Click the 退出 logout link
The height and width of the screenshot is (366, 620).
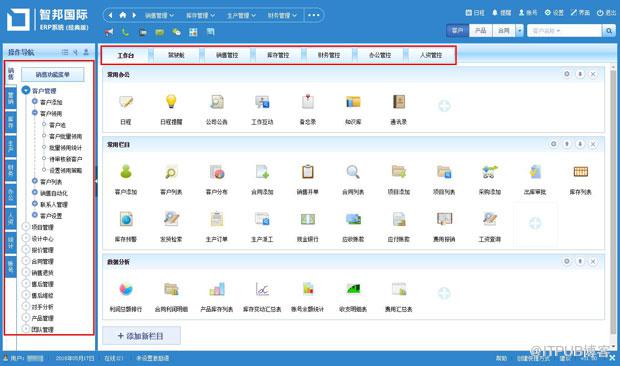[x=607, y=13]
